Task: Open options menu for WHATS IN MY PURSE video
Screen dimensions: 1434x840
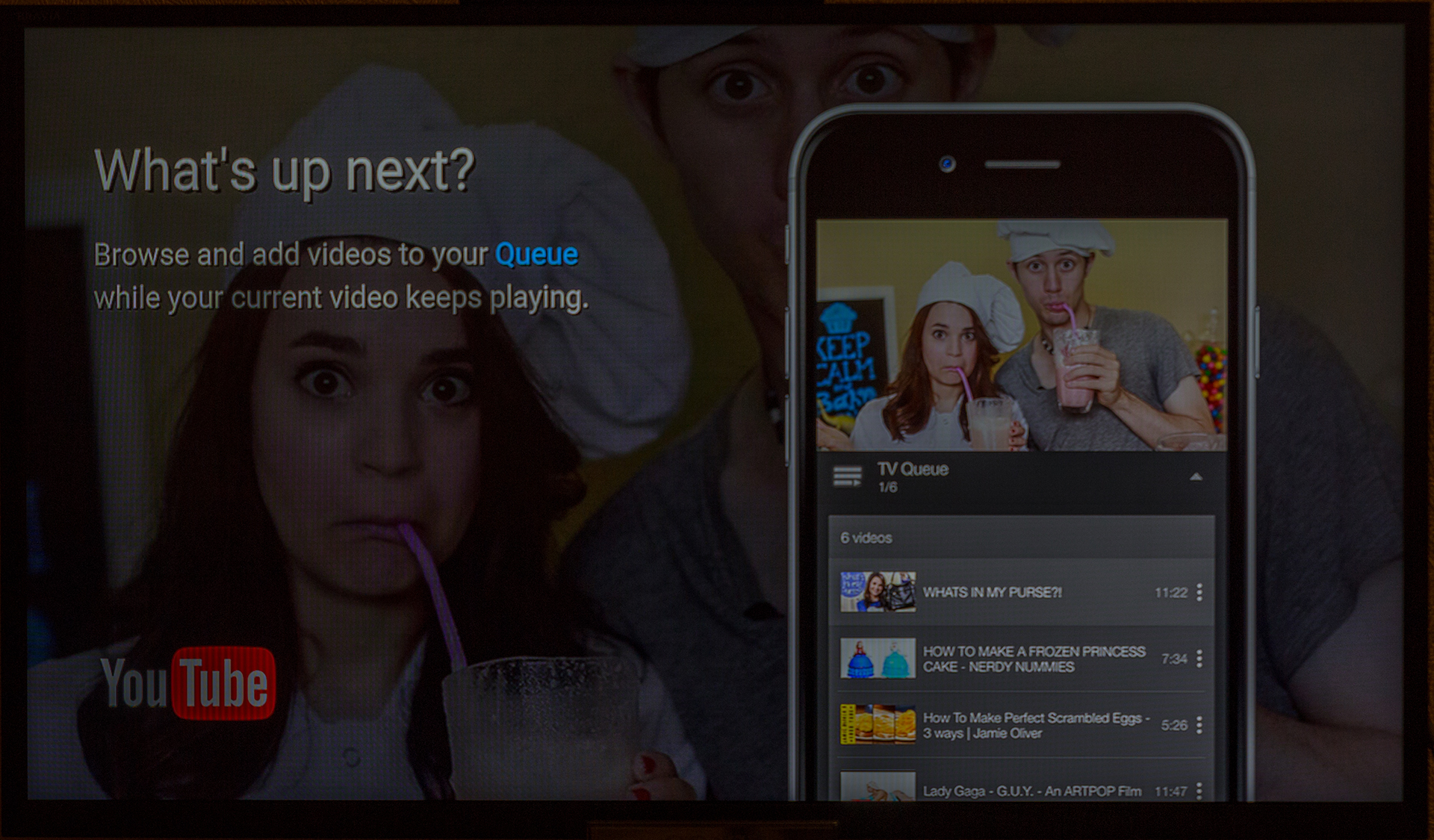Action: 1199,592
